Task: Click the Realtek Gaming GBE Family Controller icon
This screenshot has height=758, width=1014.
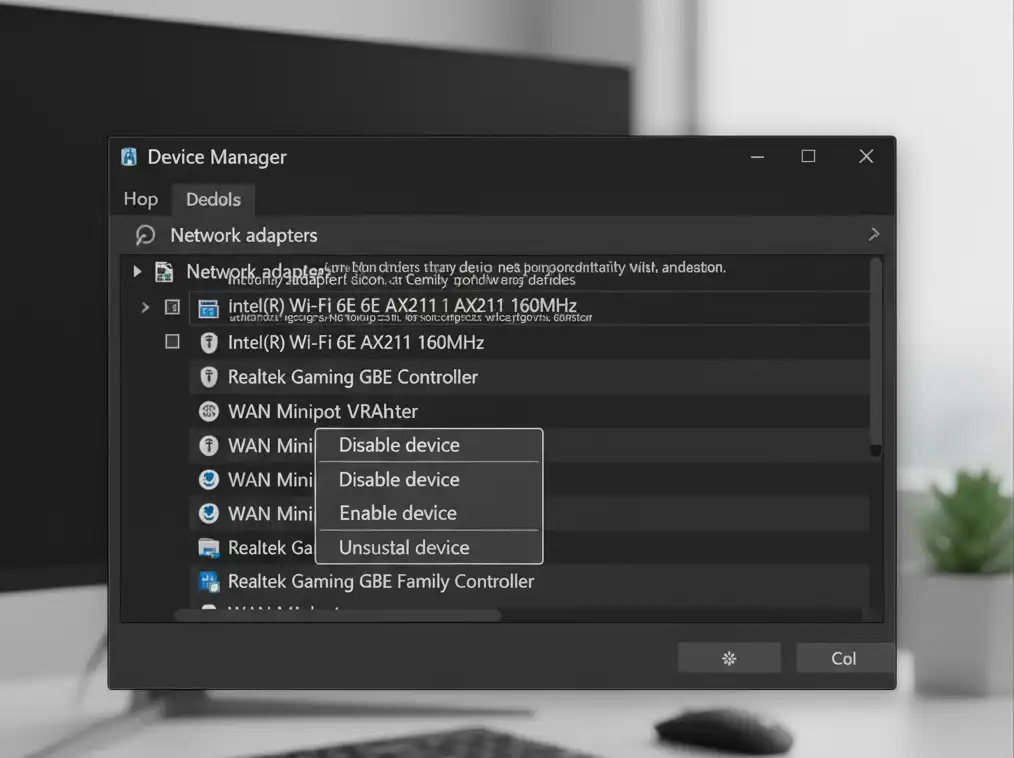Action: (x=209, y=581)
